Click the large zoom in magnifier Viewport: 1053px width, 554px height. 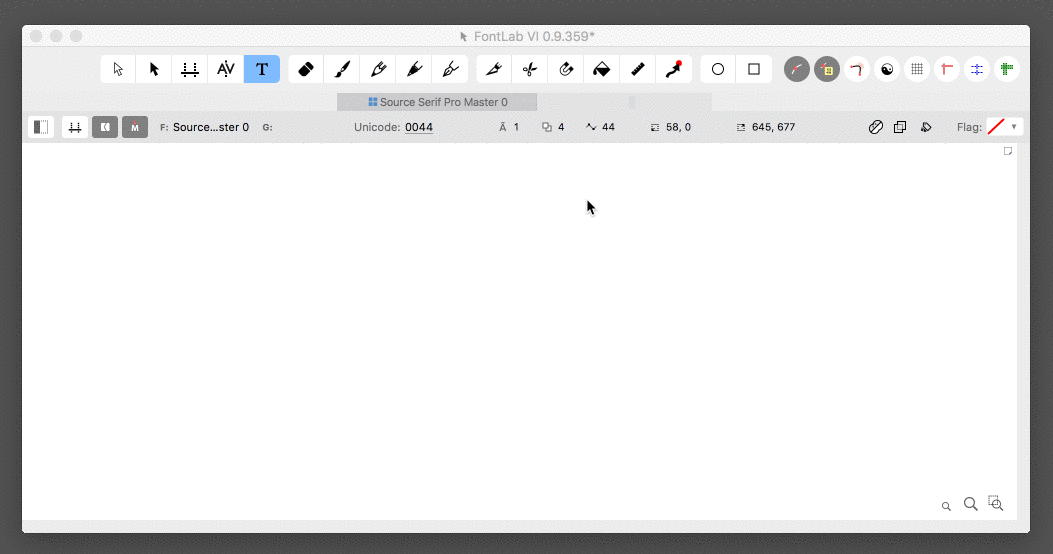coord(970,504)
